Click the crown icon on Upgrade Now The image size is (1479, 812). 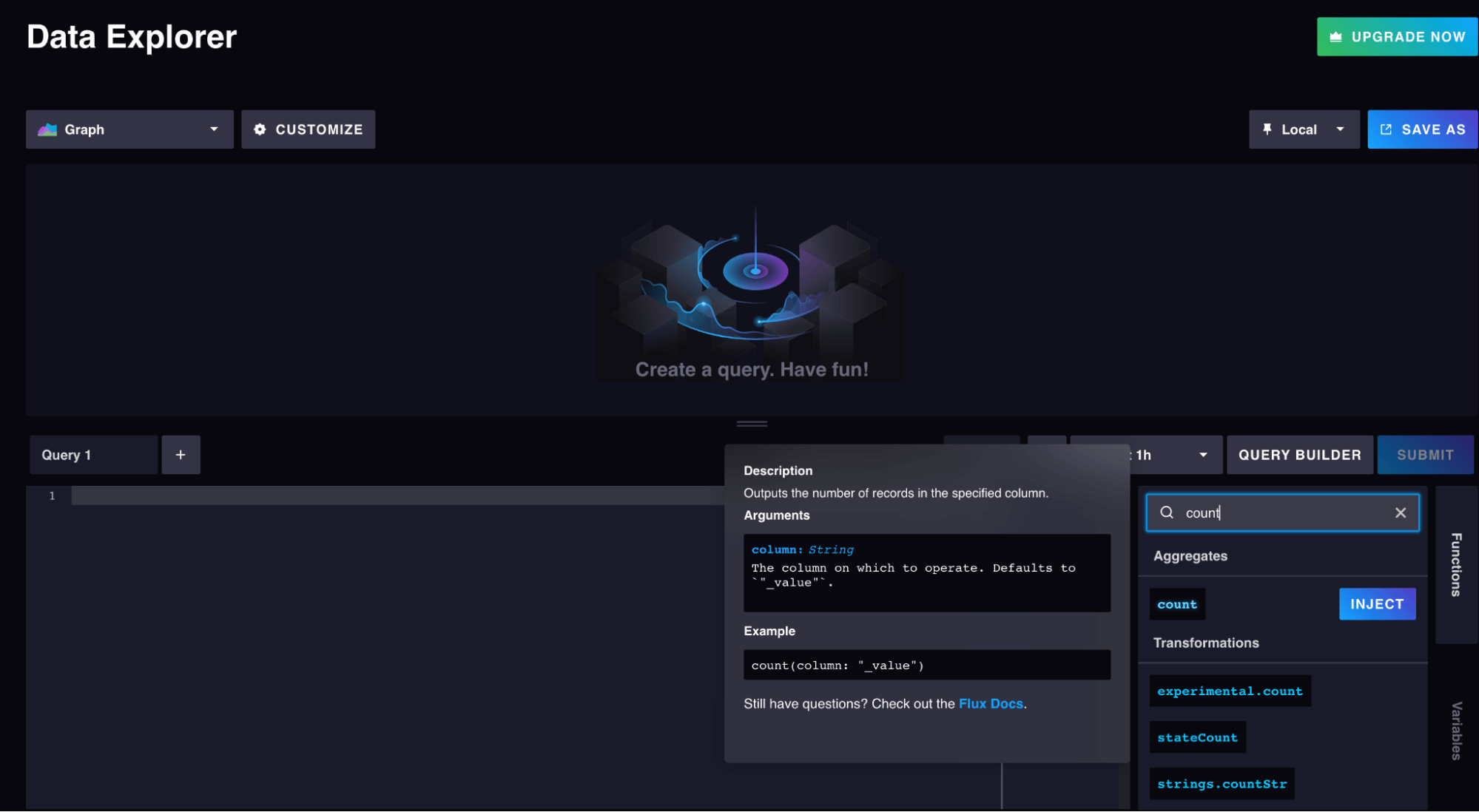pyautogui.click(x=1335, y=37)
